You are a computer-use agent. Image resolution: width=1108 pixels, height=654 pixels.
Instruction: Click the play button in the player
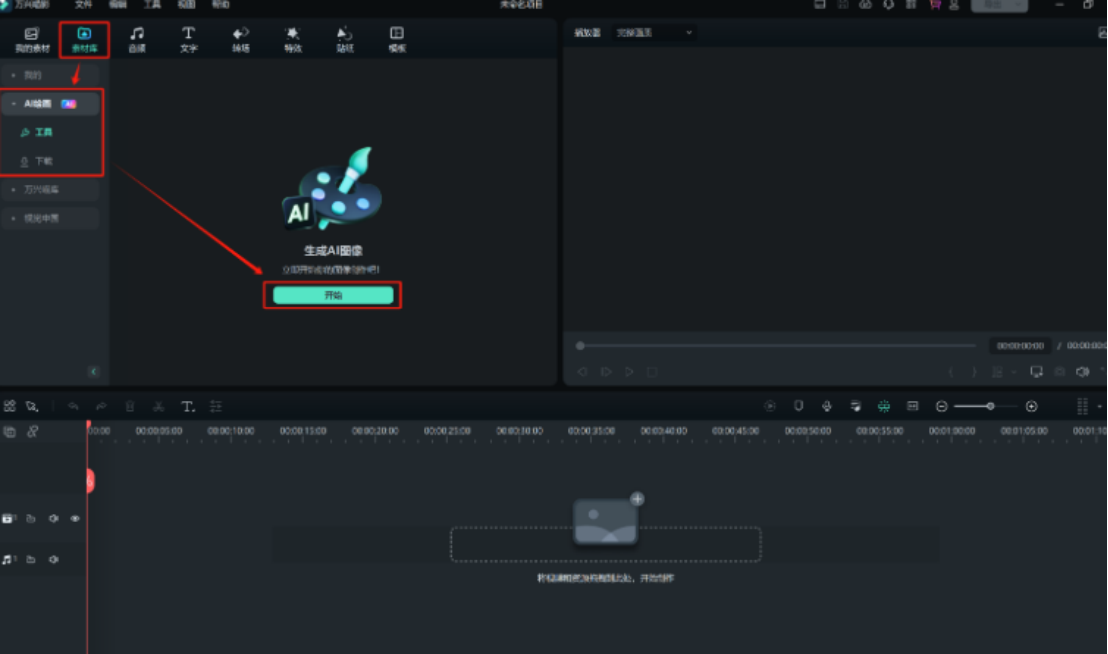629,371
